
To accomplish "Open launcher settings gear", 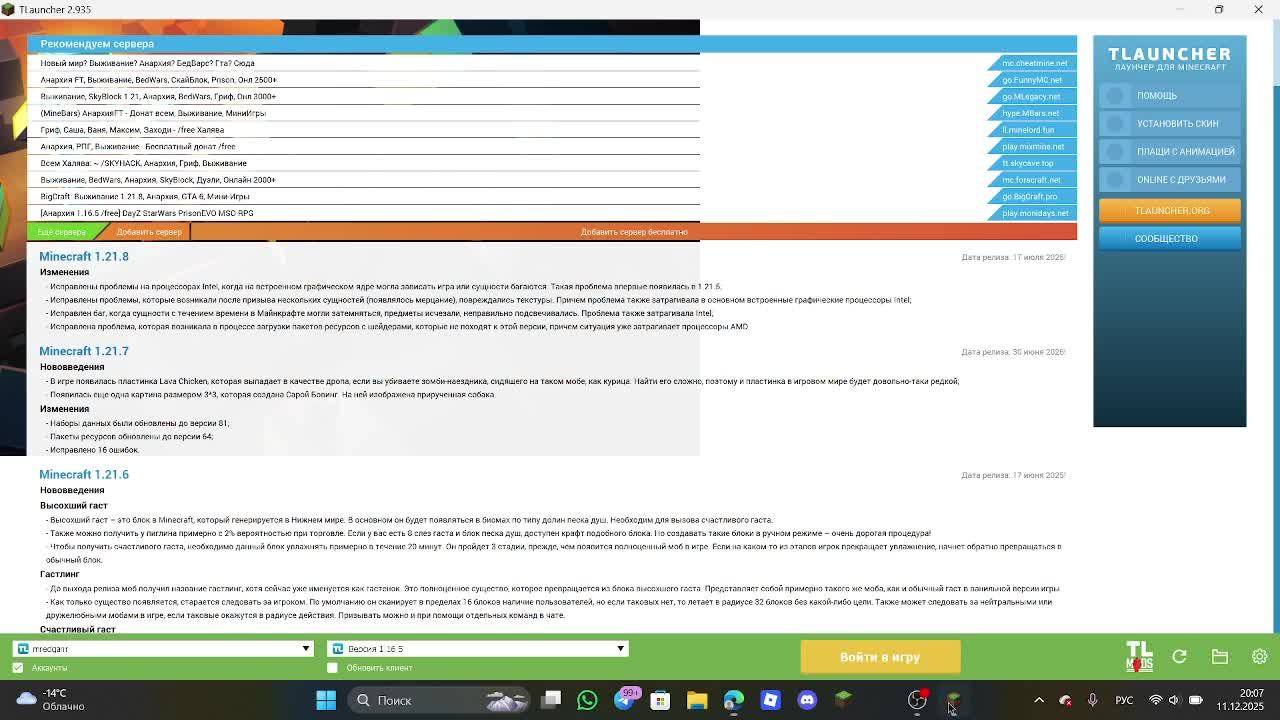I will [1260, 657].
